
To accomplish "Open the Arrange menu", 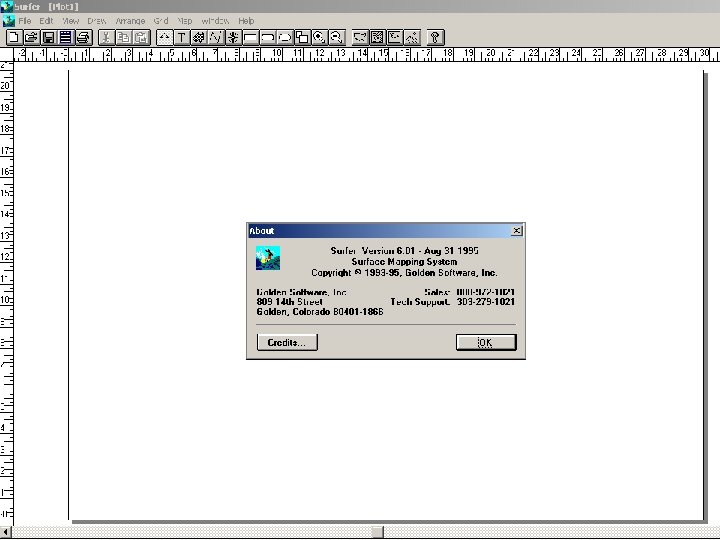I will pyautogui.click(x=130, y=21).
